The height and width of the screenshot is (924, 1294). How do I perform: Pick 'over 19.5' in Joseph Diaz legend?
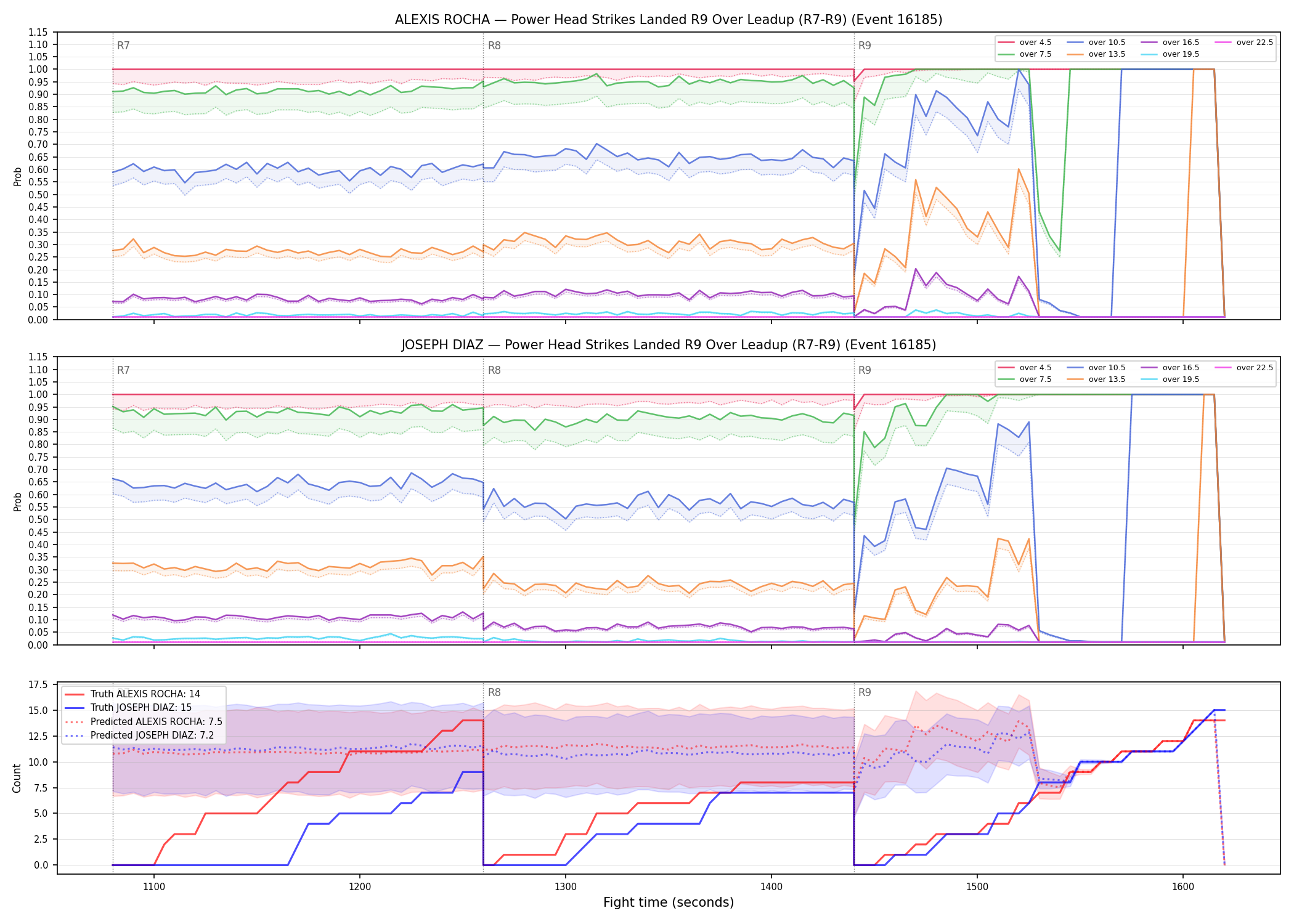pyautogui.click(x=1170, y=379)
